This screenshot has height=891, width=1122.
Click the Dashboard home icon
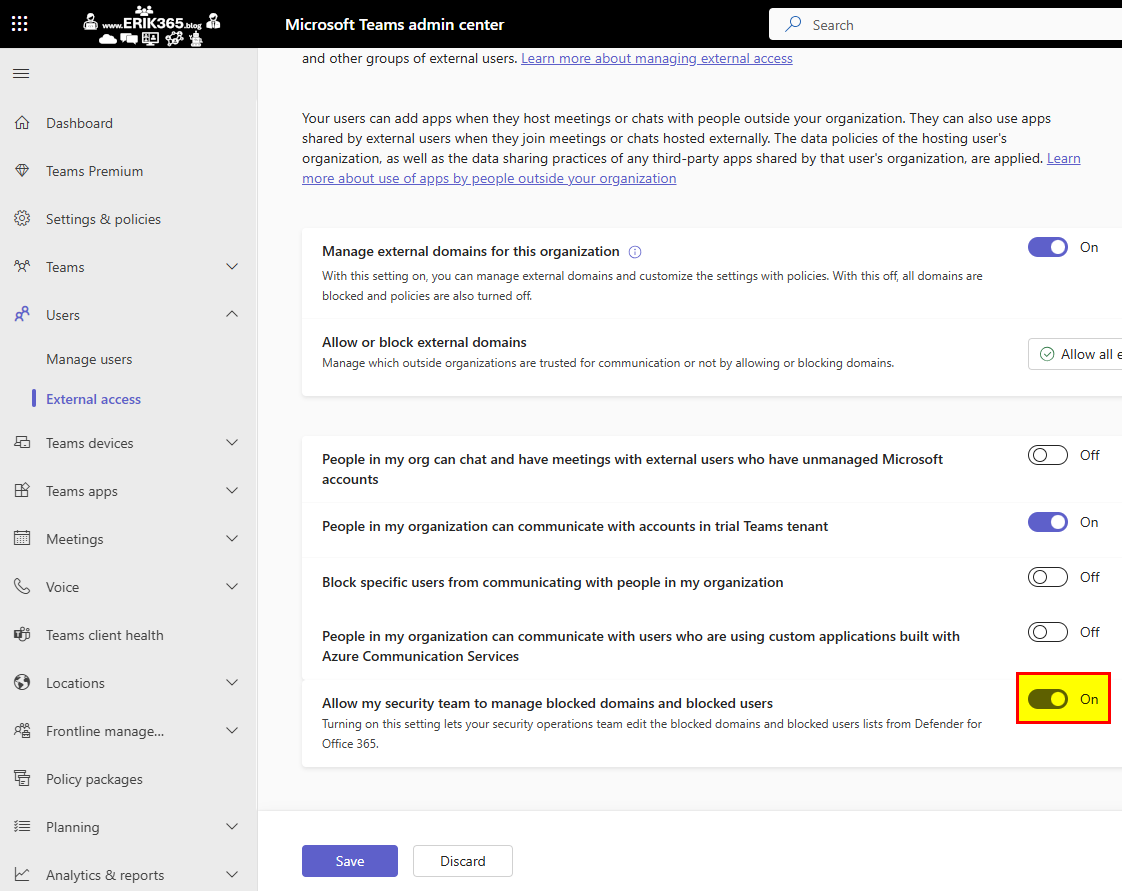click(22, 123)
